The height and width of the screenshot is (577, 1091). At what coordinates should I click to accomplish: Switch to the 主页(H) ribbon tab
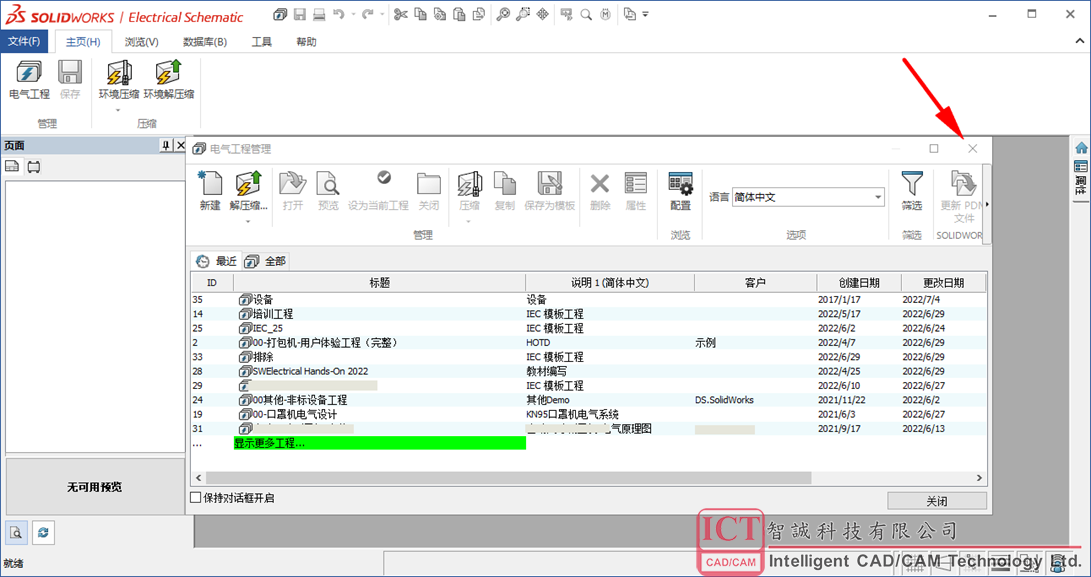(83, 42)
